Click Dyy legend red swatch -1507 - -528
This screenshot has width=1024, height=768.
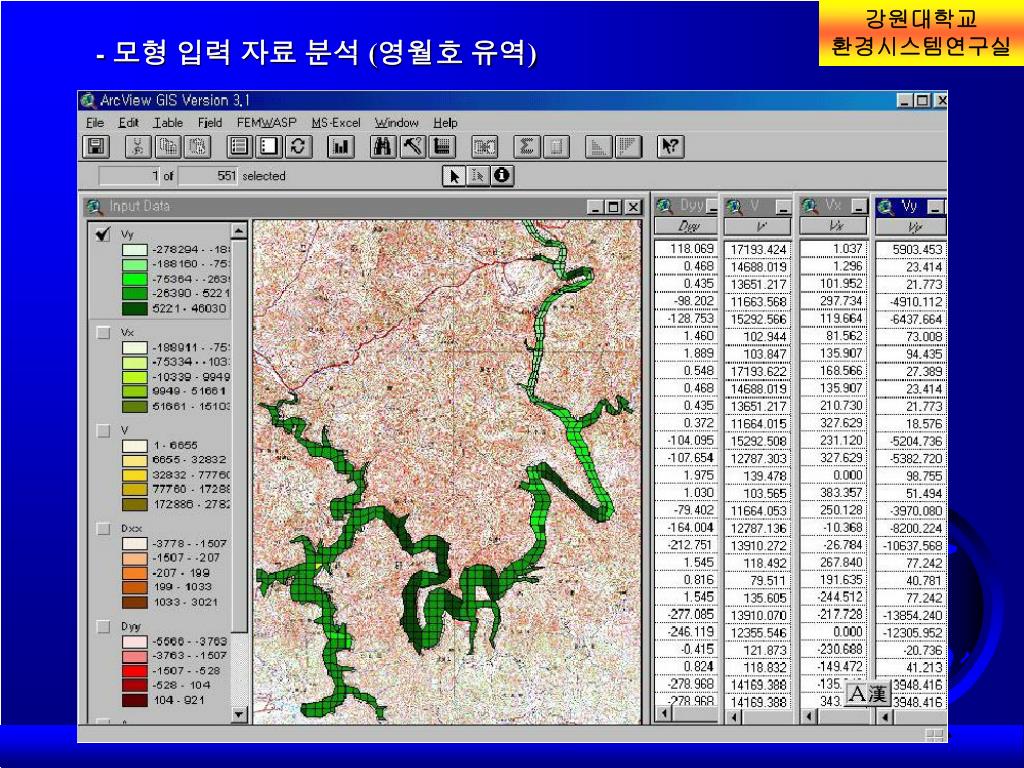click(x=134, y=670)
